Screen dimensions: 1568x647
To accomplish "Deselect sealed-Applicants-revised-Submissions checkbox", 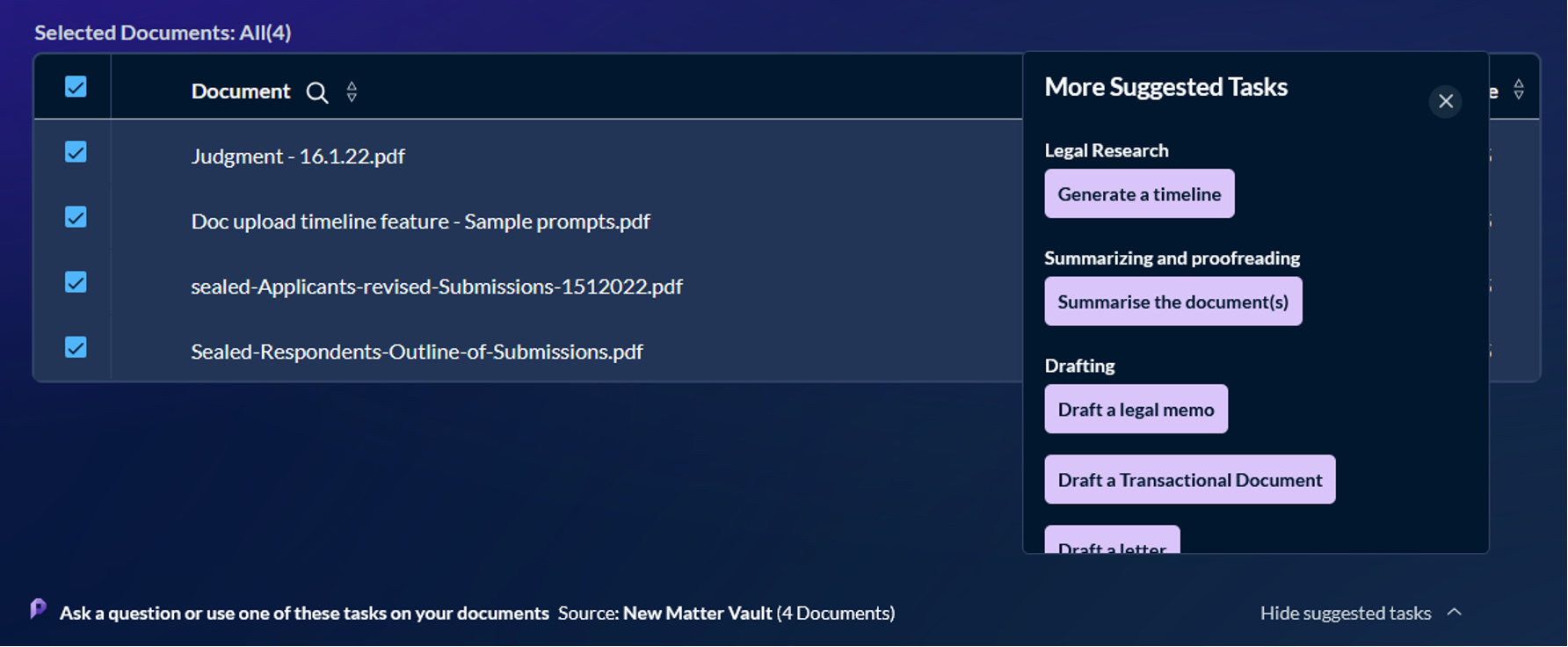I will click(76, 282).
